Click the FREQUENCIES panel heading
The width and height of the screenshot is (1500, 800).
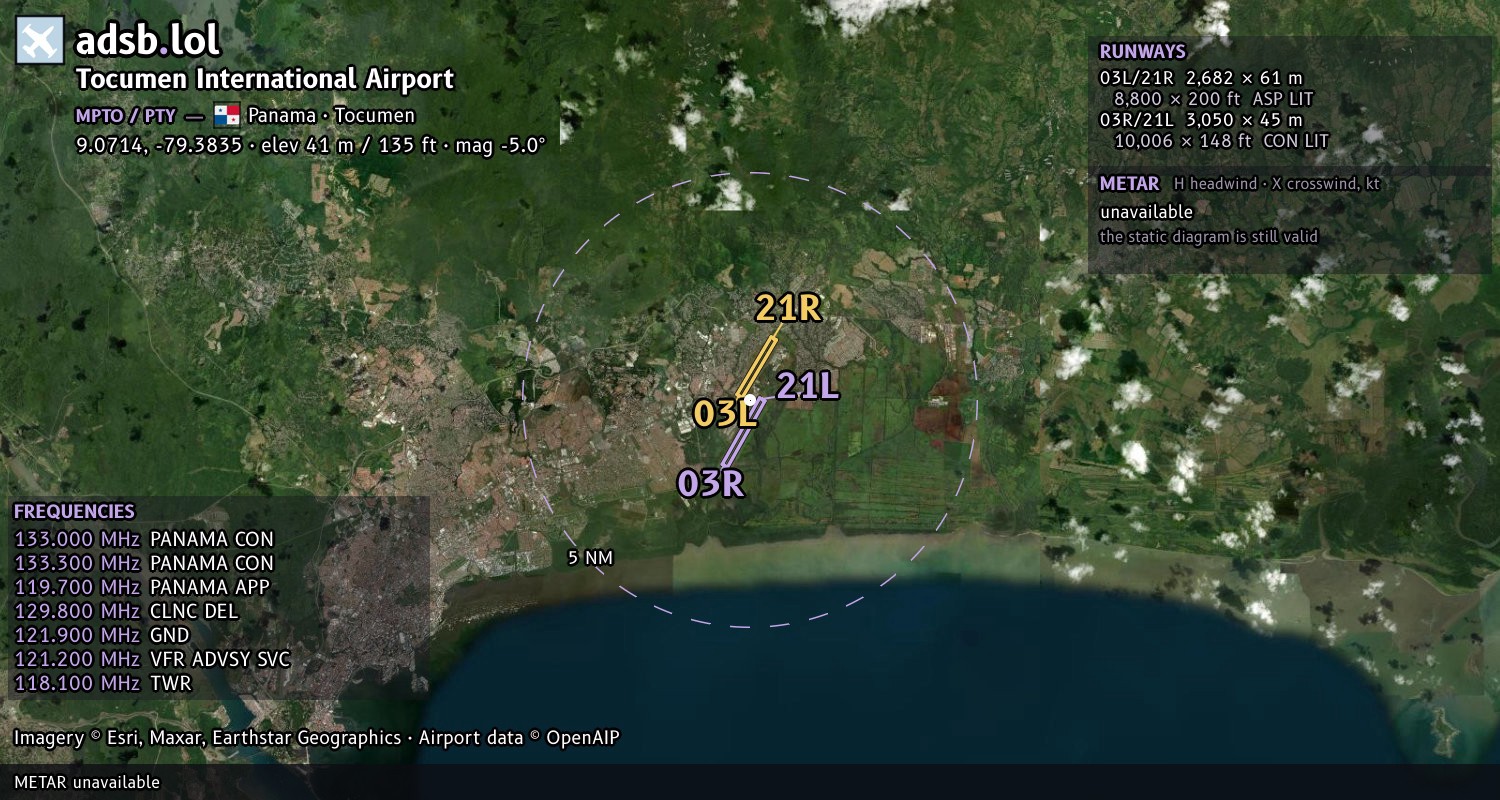pos(74,511)
